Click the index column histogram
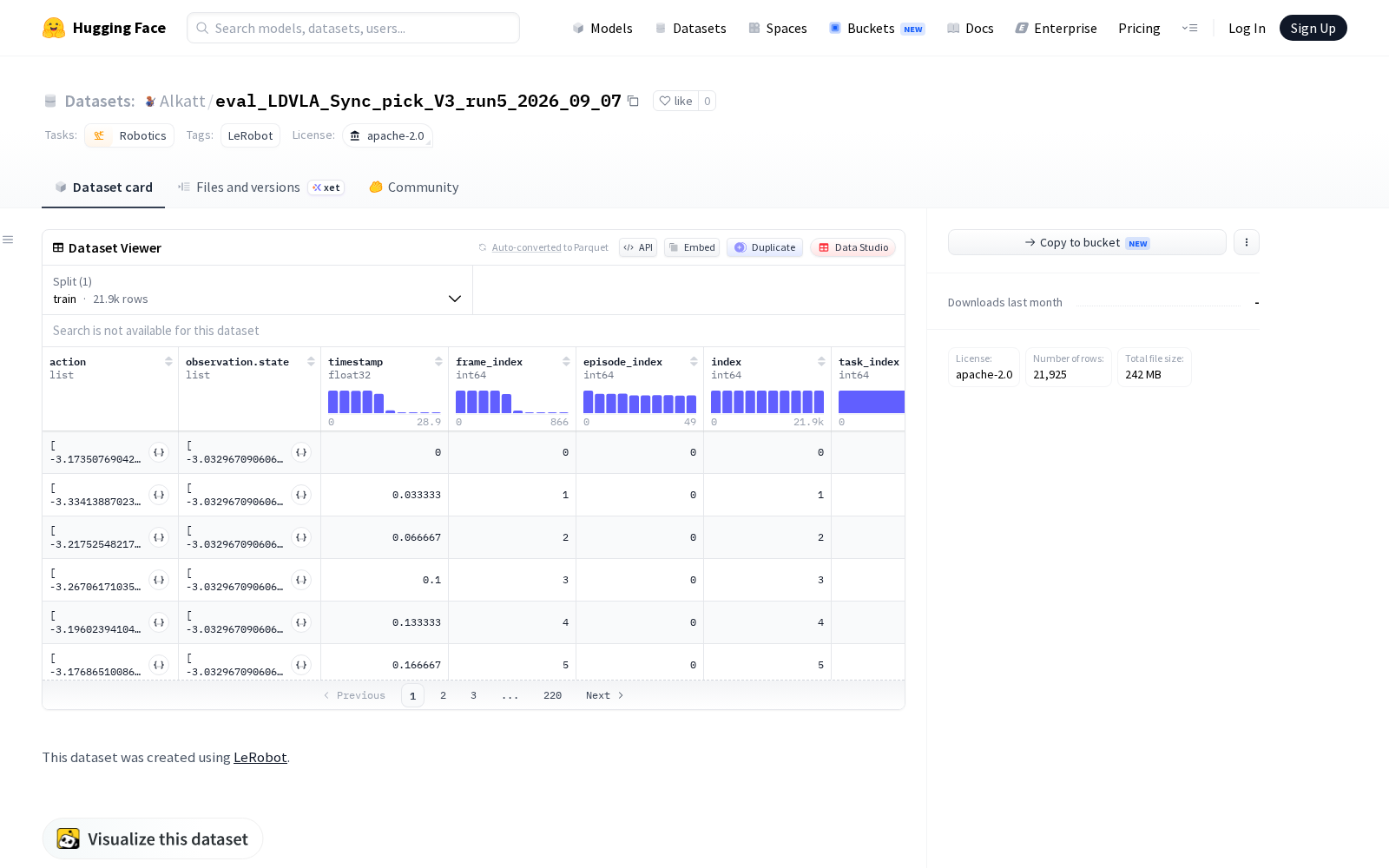 click(767, 402)
